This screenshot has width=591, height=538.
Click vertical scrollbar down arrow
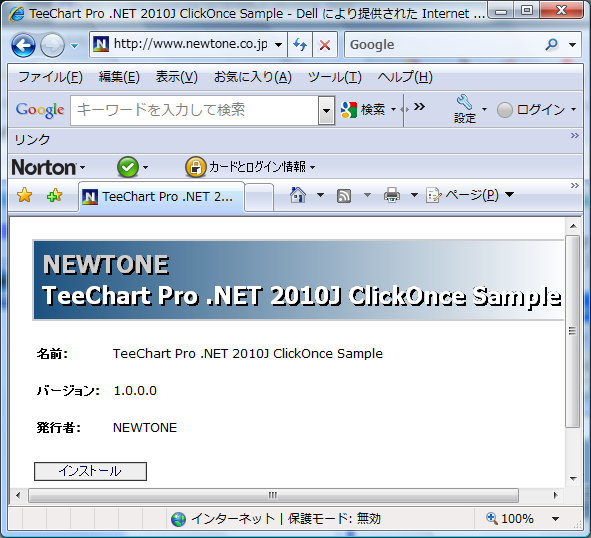pos(573,479)
